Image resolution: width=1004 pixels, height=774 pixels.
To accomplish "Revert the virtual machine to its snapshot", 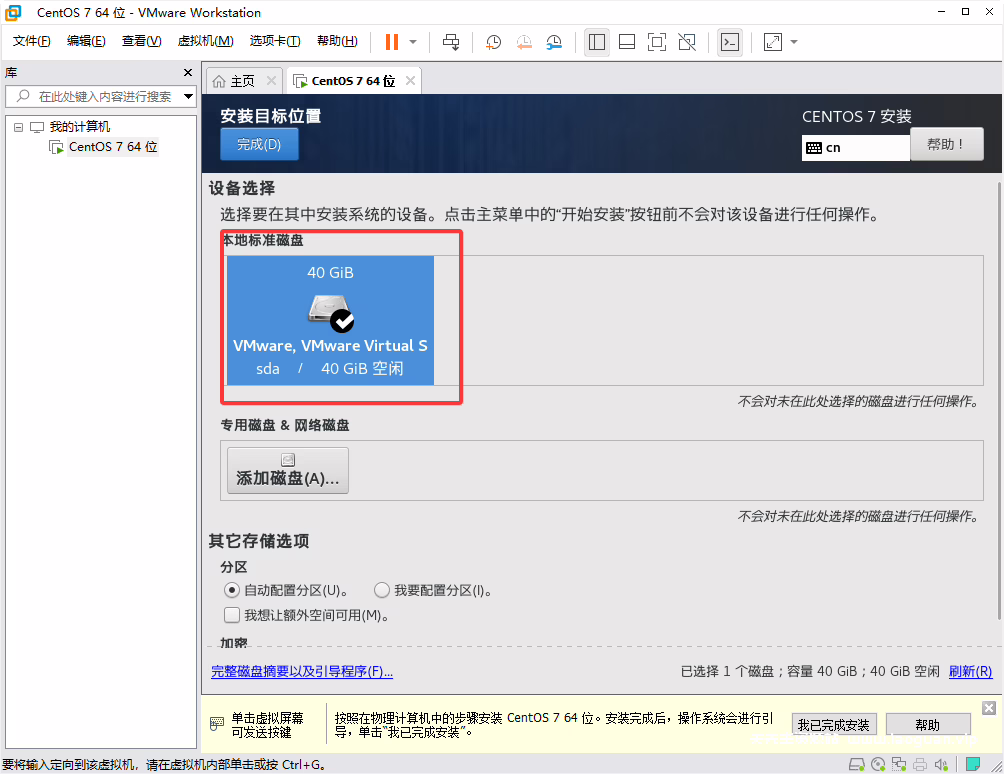I will (x=524, y=42).
